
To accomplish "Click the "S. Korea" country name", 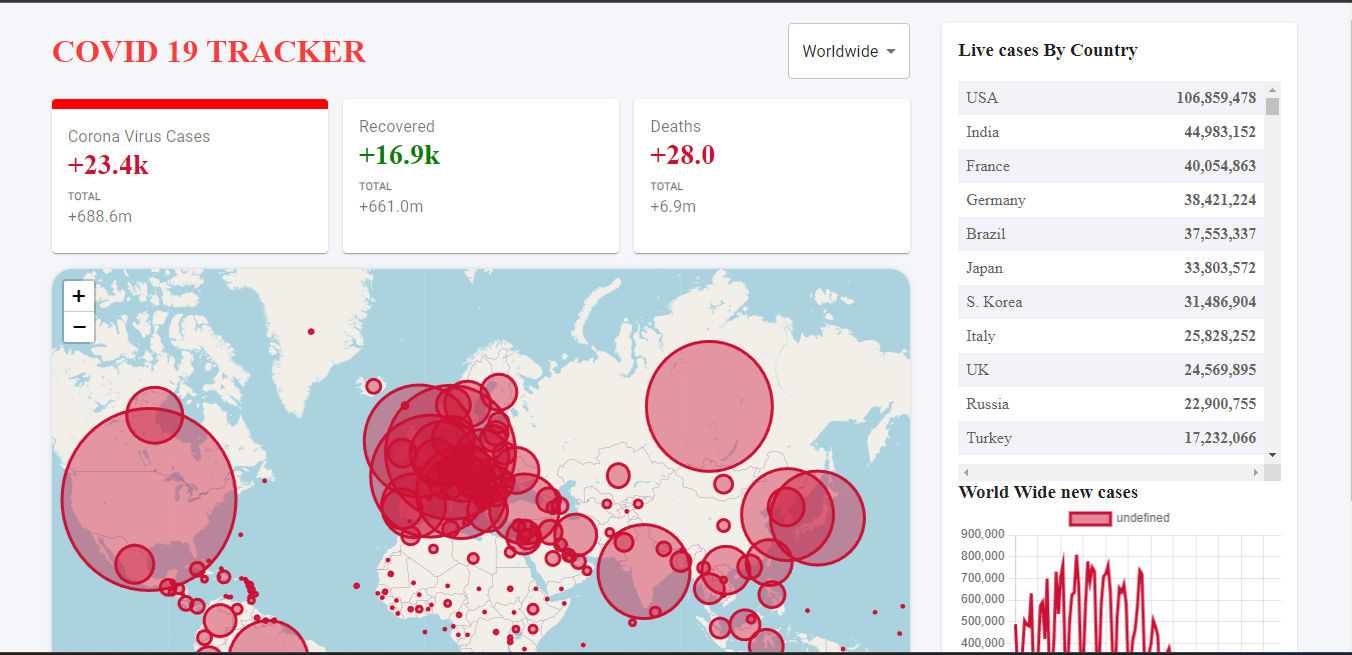I will click(x=994, y=302).
